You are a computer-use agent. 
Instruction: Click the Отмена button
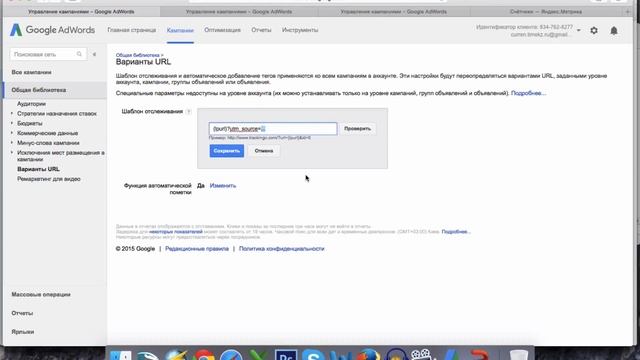coord(264,151)
